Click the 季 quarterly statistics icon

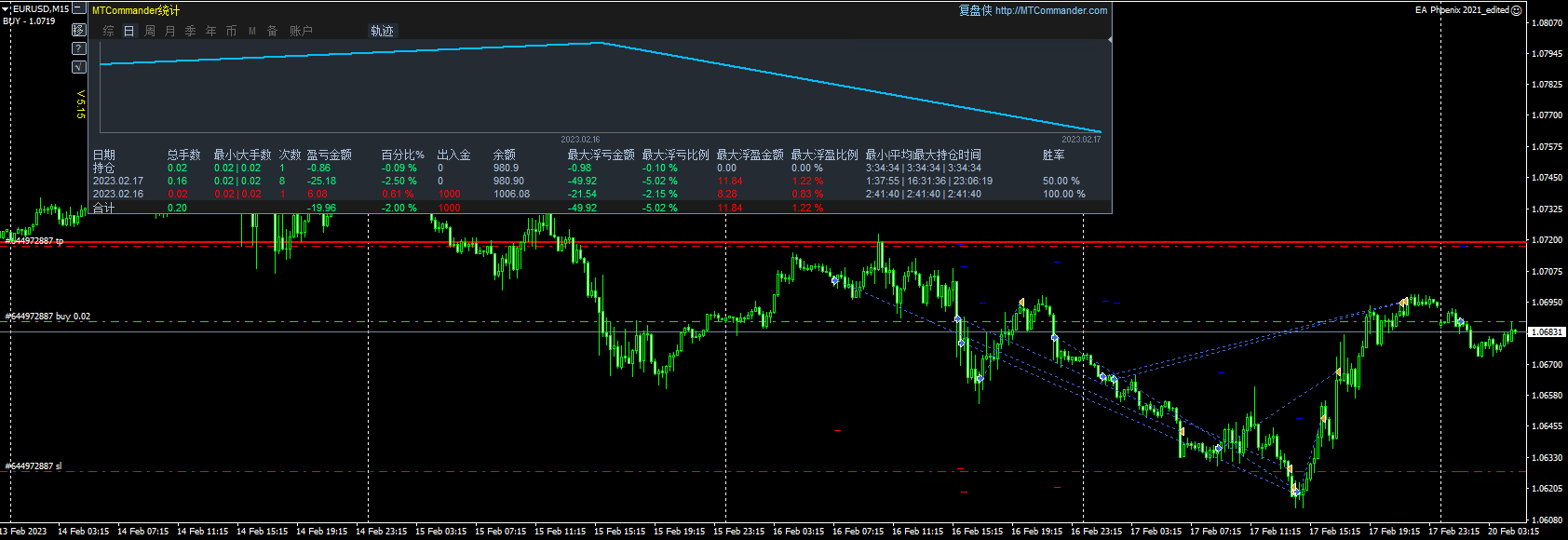(190, 31)
